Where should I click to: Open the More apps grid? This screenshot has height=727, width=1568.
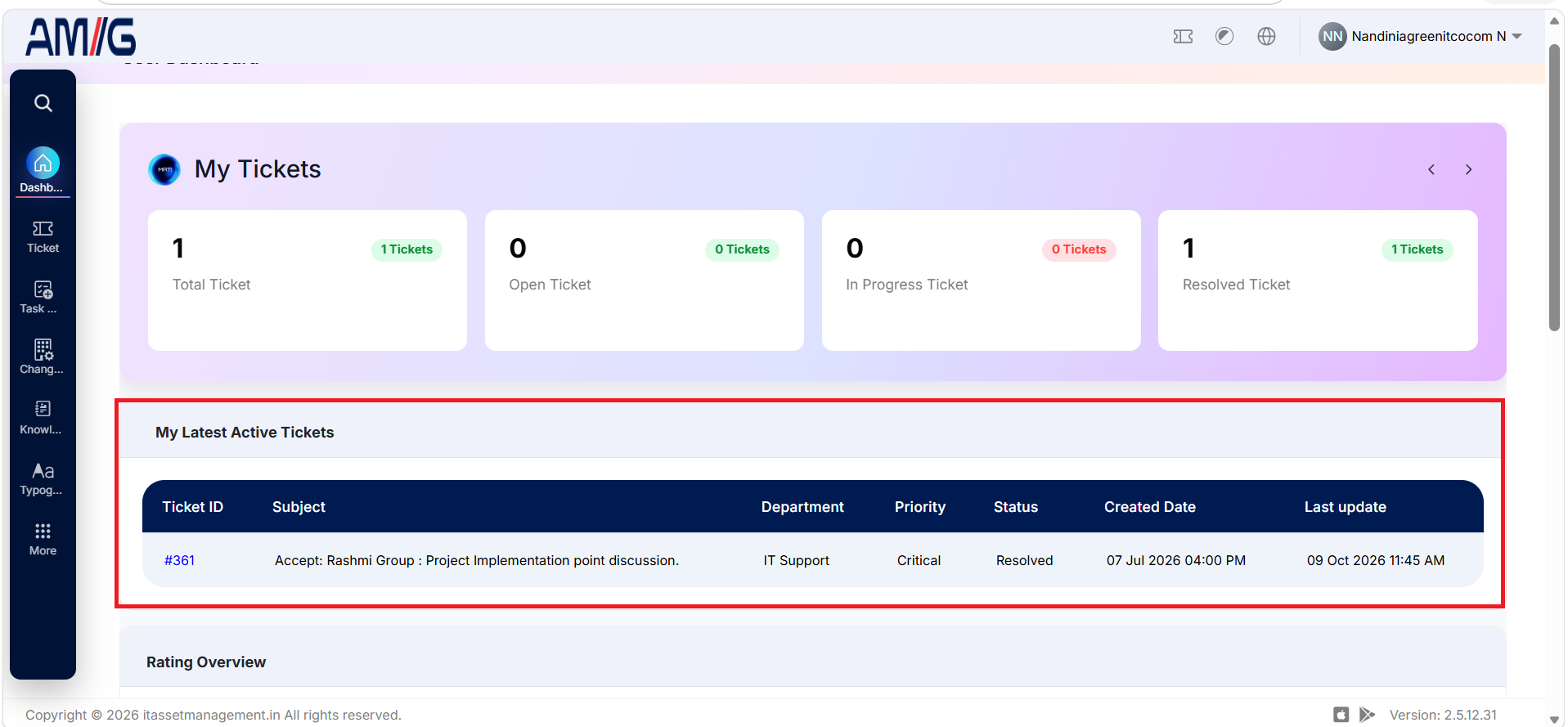[43, 539]
